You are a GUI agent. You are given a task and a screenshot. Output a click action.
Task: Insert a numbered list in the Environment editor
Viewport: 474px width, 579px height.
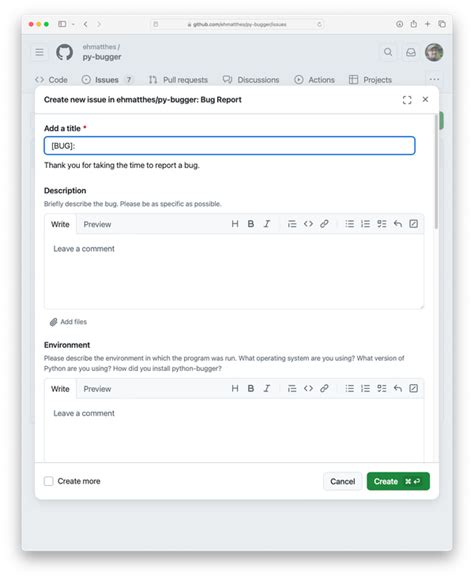click(365, 388)
